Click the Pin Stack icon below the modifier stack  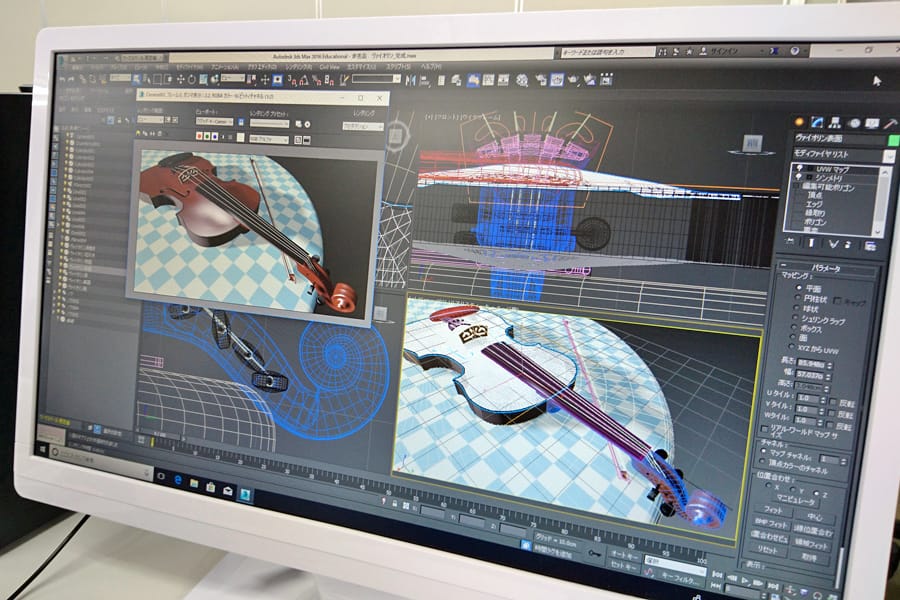point(790,242)
